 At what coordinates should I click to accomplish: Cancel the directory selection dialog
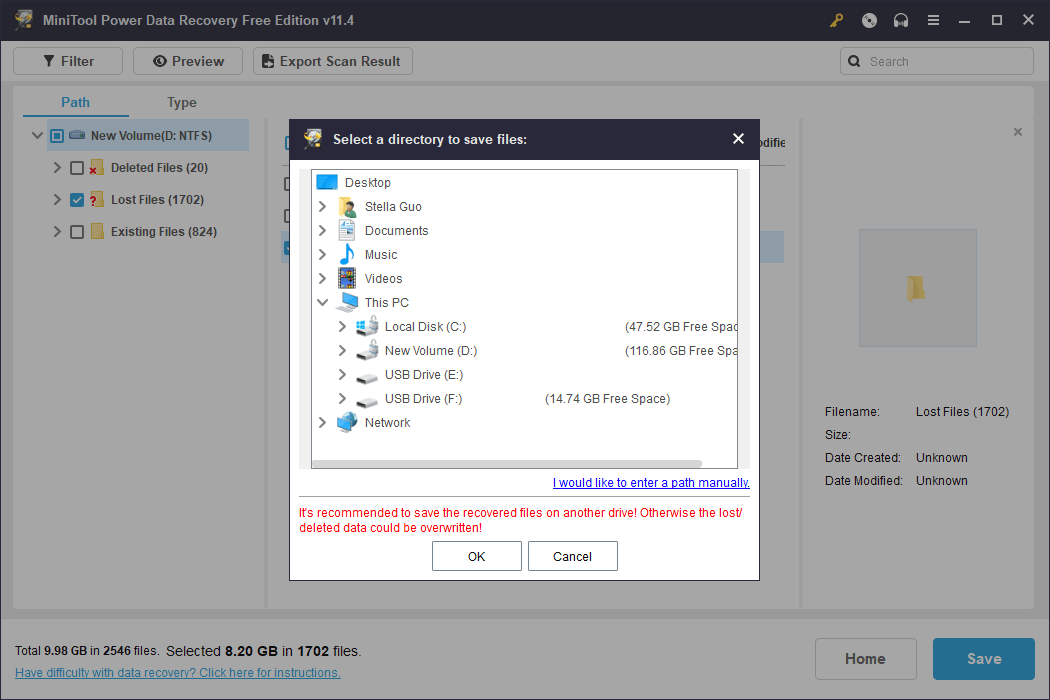click(x=573, y=556)
